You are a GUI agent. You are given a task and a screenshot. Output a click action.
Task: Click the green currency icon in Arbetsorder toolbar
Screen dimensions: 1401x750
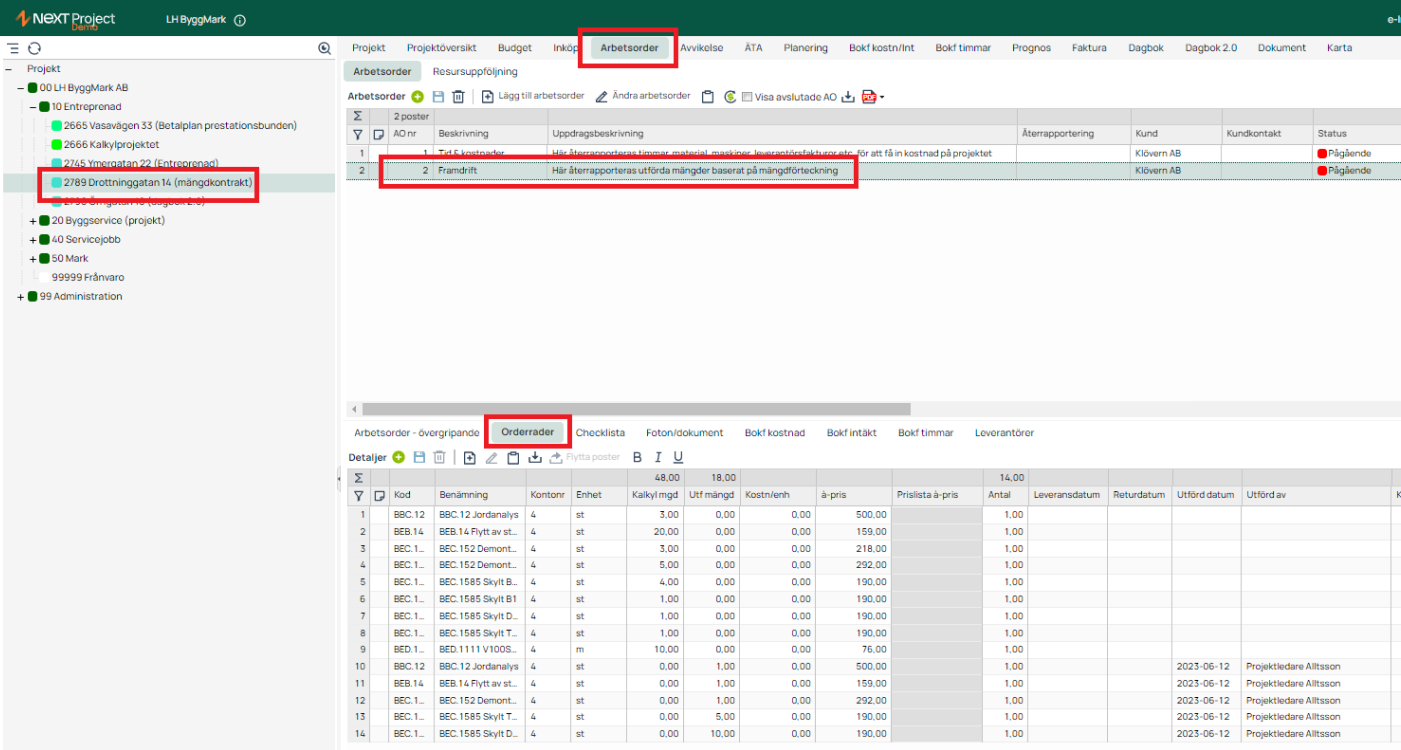(x=731, y=97)
